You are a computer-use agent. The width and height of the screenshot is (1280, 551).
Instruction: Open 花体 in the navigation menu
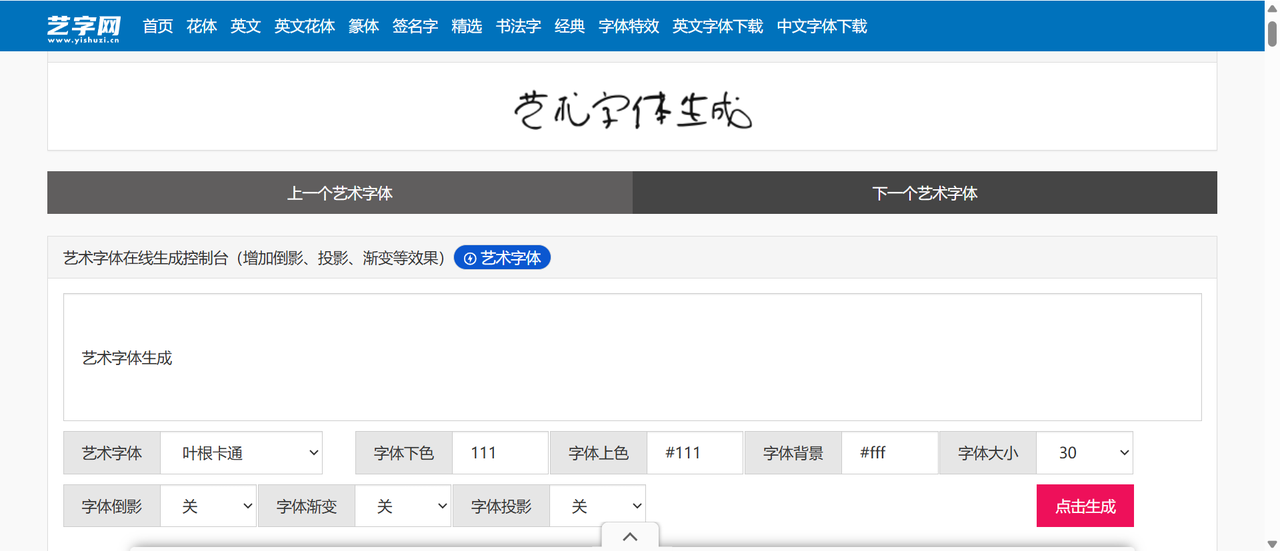point(202,26)
